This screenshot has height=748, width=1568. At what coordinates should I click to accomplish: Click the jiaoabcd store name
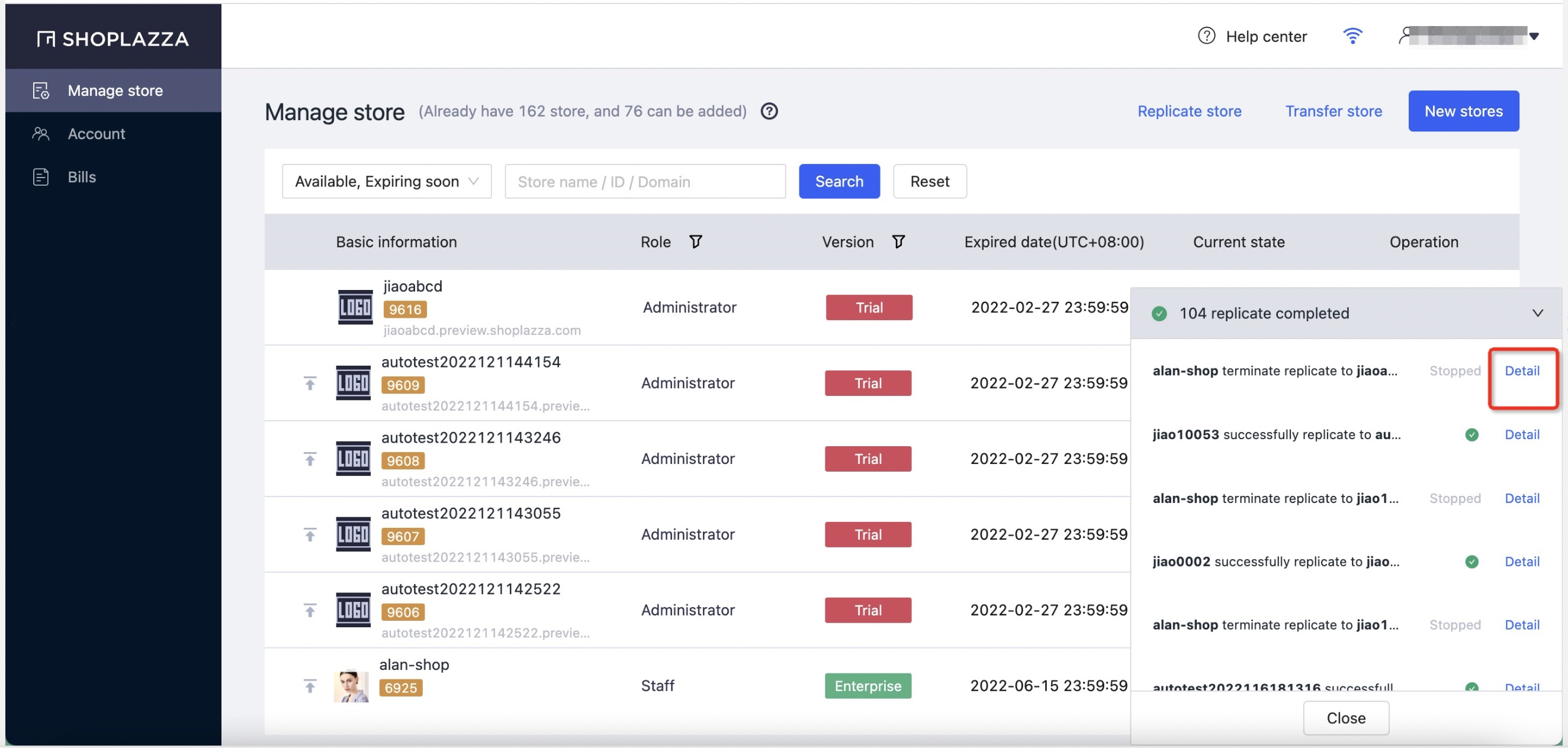tap(412, 286)
